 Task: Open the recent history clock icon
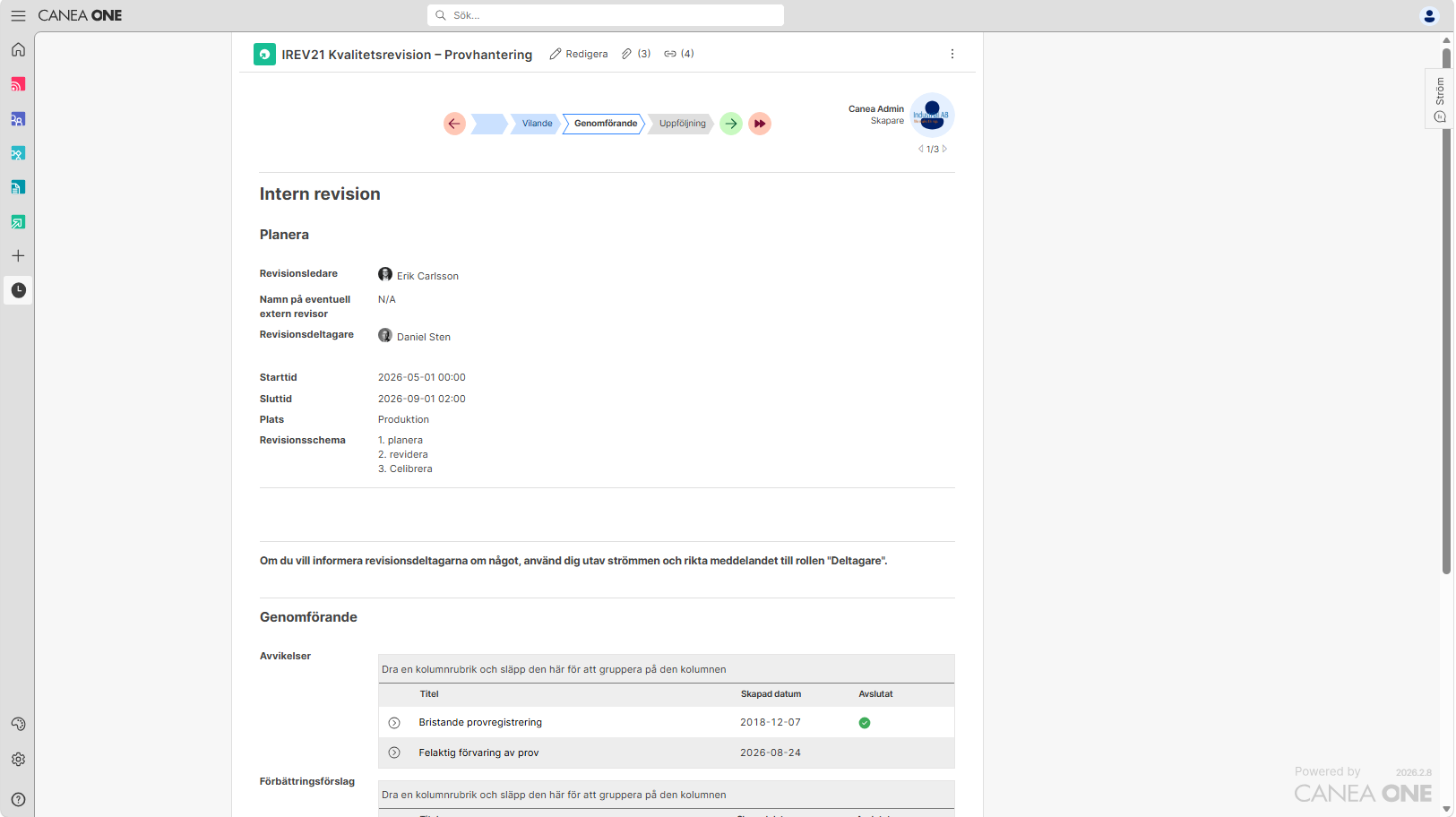coord(18,290)
